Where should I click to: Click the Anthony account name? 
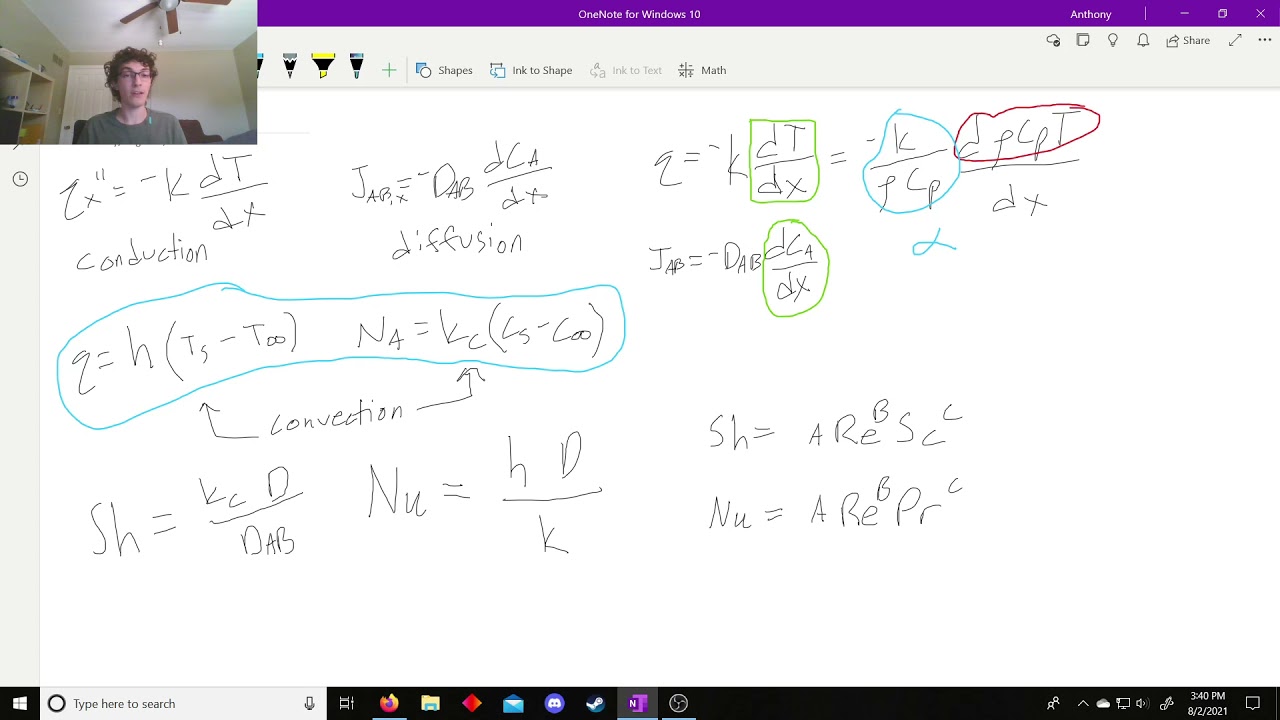click(x=1090, y=14)
